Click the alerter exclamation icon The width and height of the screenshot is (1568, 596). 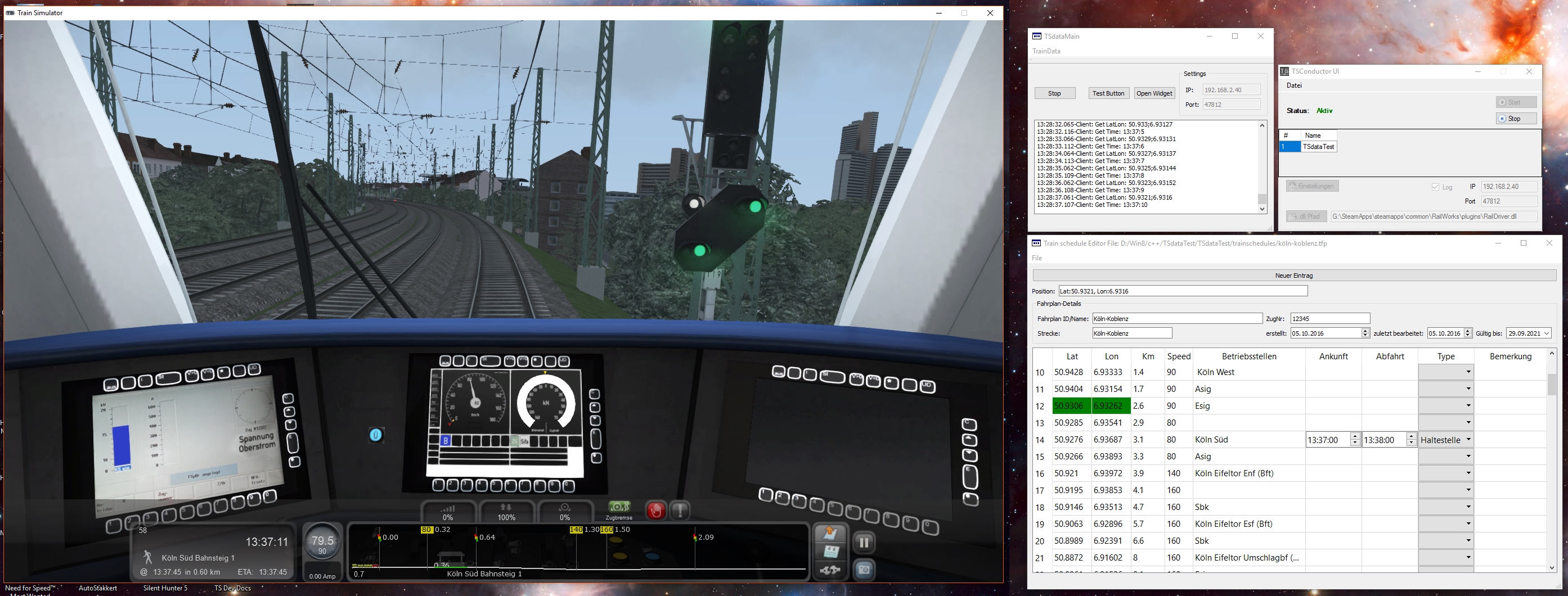[680, 511]
